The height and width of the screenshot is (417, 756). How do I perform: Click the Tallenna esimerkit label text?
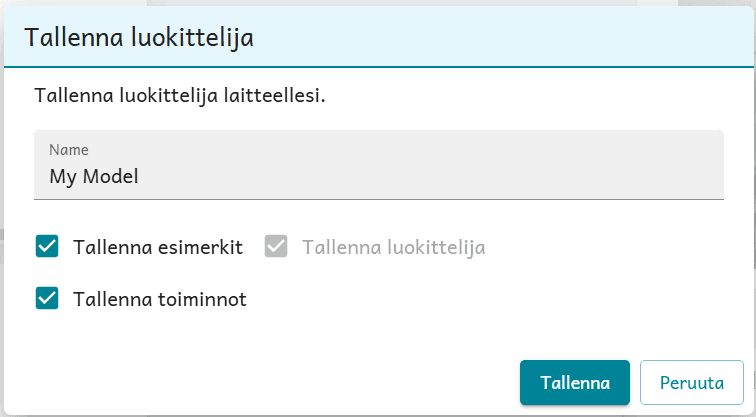[x=158, y=247]
